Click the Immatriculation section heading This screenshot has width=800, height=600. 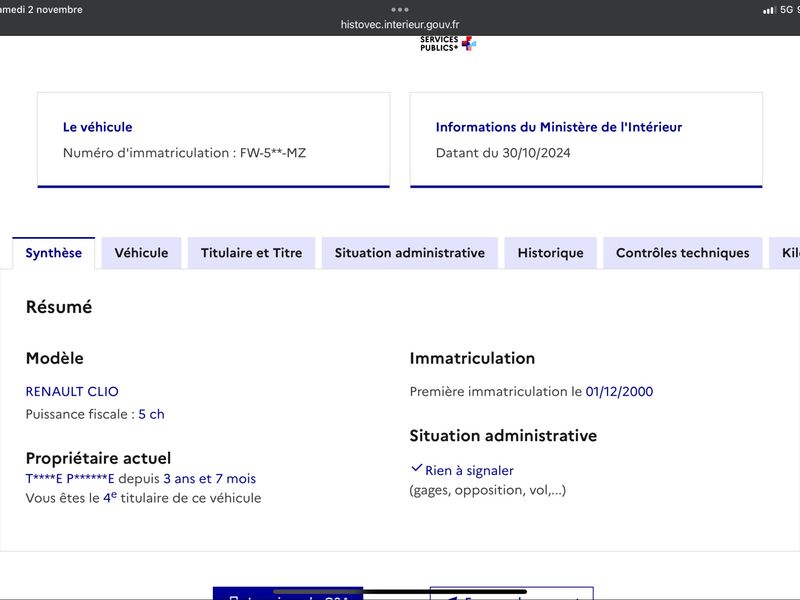pyautogui.click(x=472, y=358)
